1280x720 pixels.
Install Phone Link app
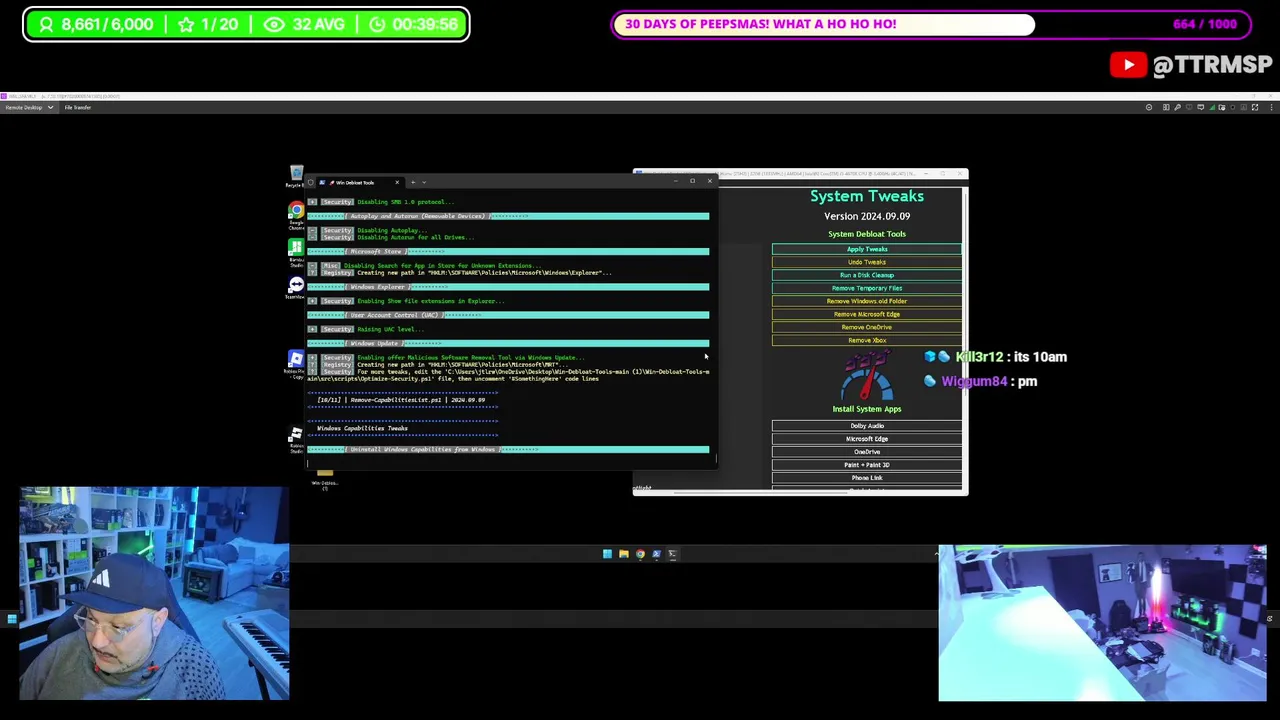click(867, 478)
